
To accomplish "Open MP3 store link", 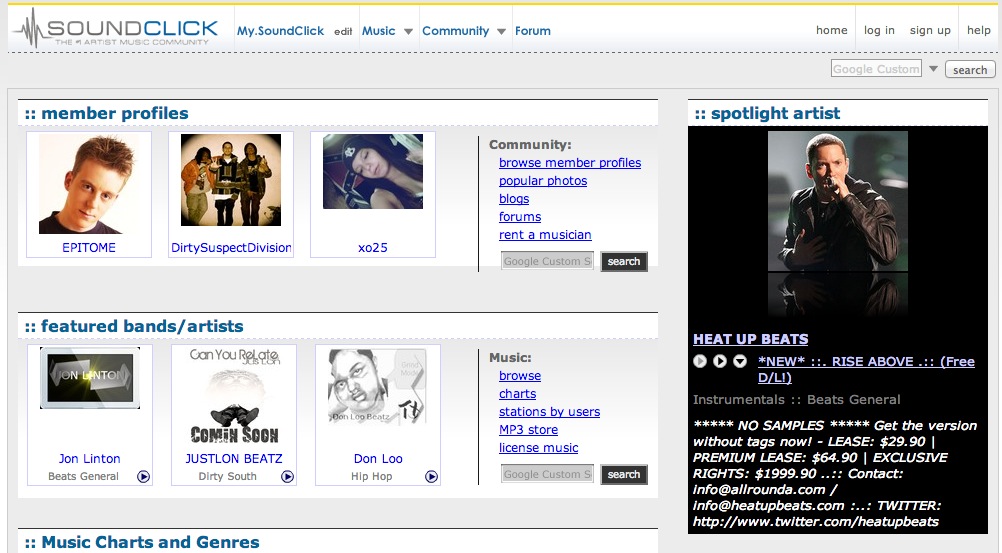I will pyautogui.click(x=528, y=430).
